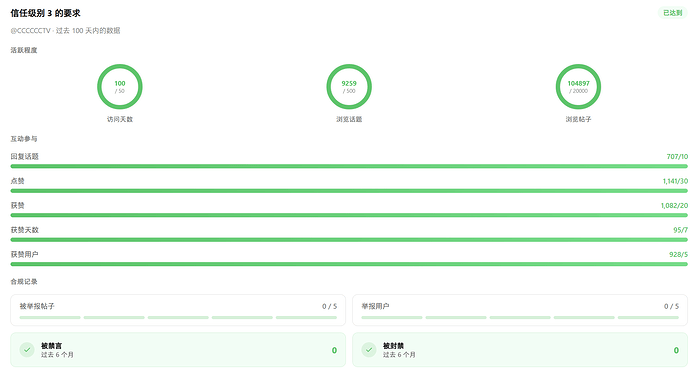The image size is (690, 371).
Task: Click the 95/7 value
Action: tap(680, 230)
